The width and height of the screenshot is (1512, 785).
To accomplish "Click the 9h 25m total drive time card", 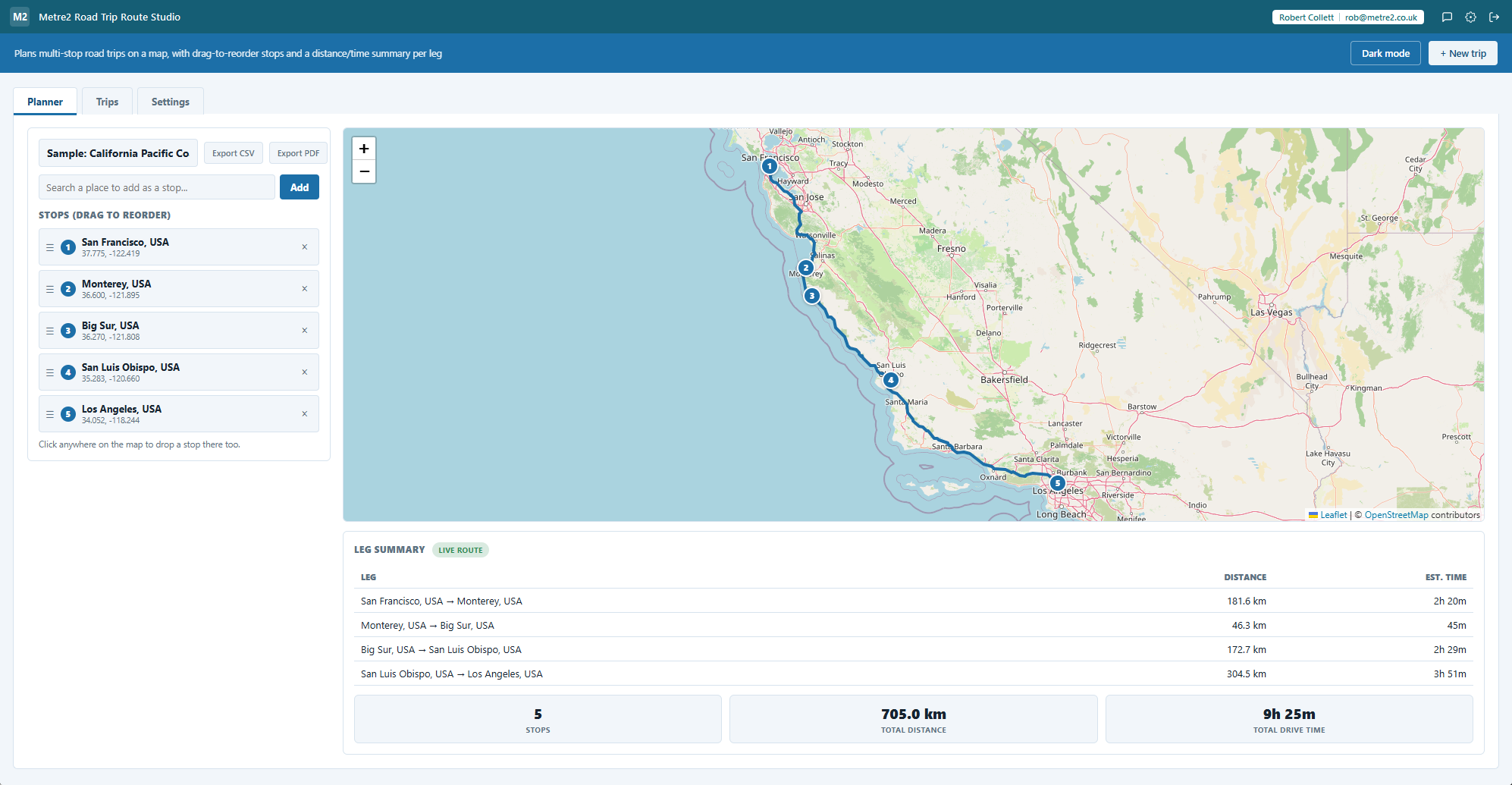I will tap(1289, 719).
